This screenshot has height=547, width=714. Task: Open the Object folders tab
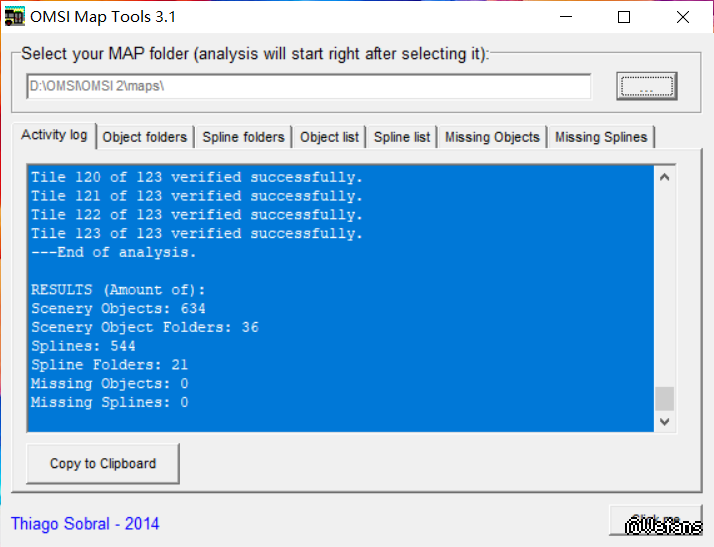(144, 137)
